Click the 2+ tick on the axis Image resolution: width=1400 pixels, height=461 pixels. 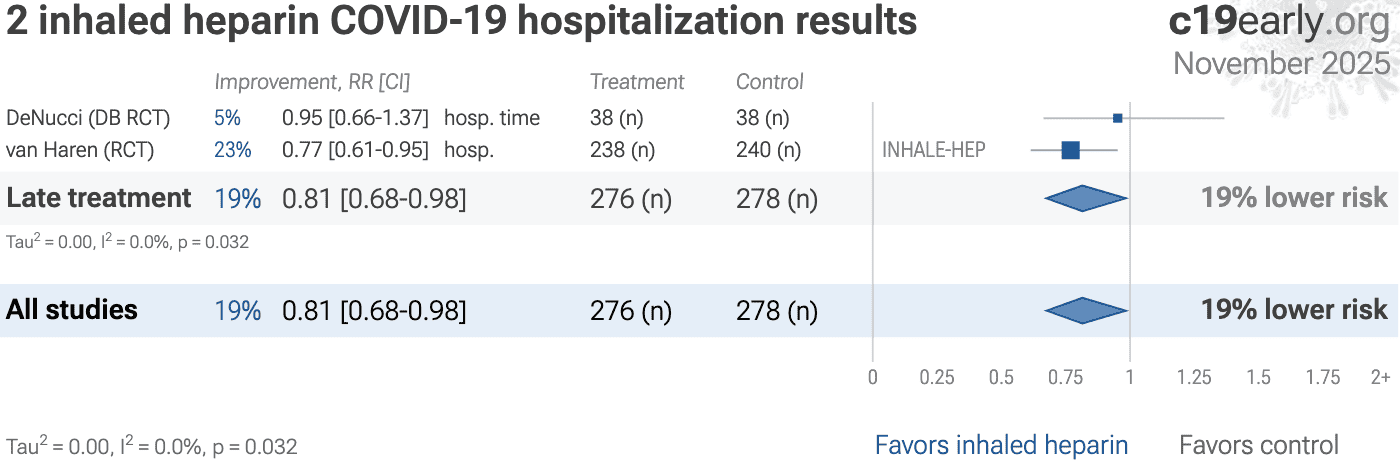click(1380, 377)
